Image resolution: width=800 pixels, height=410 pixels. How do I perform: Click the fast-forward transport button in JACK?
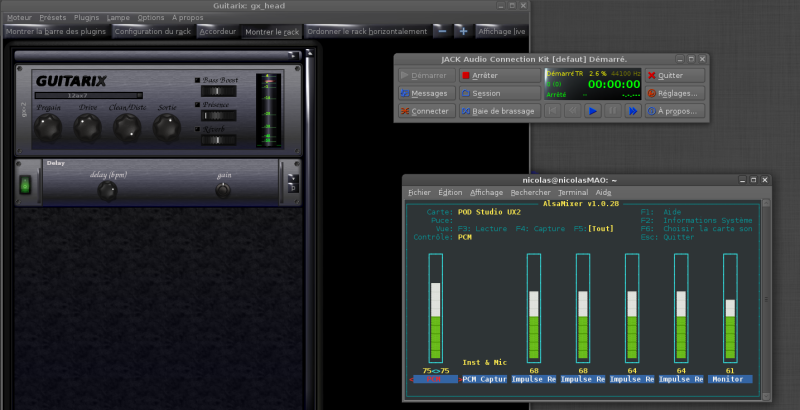(x=632, y=111)
